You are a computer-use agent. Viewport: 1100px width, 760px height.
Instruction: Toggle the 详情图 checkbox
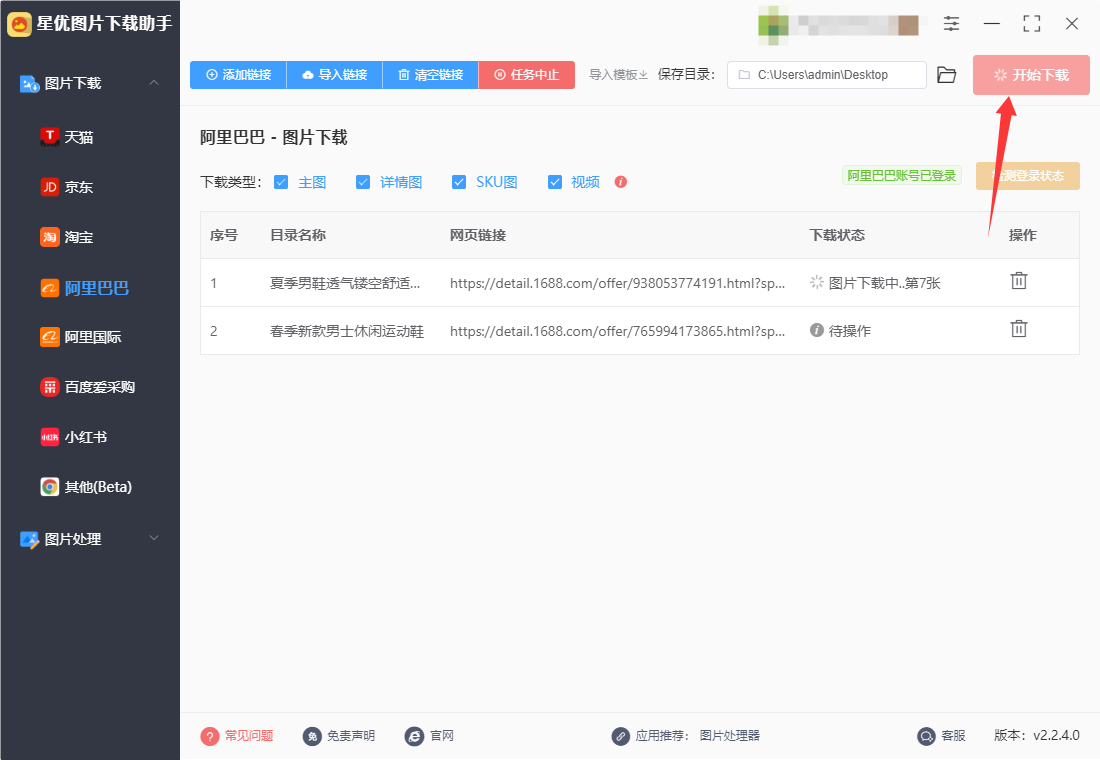pyautogui.click(x=363, y=182)
